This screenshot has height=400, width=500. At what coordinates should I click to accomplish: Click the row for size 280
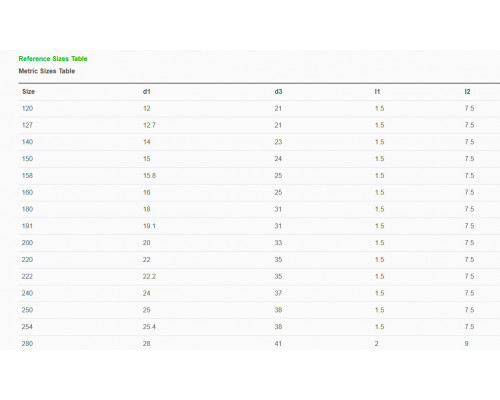[259, 343]
